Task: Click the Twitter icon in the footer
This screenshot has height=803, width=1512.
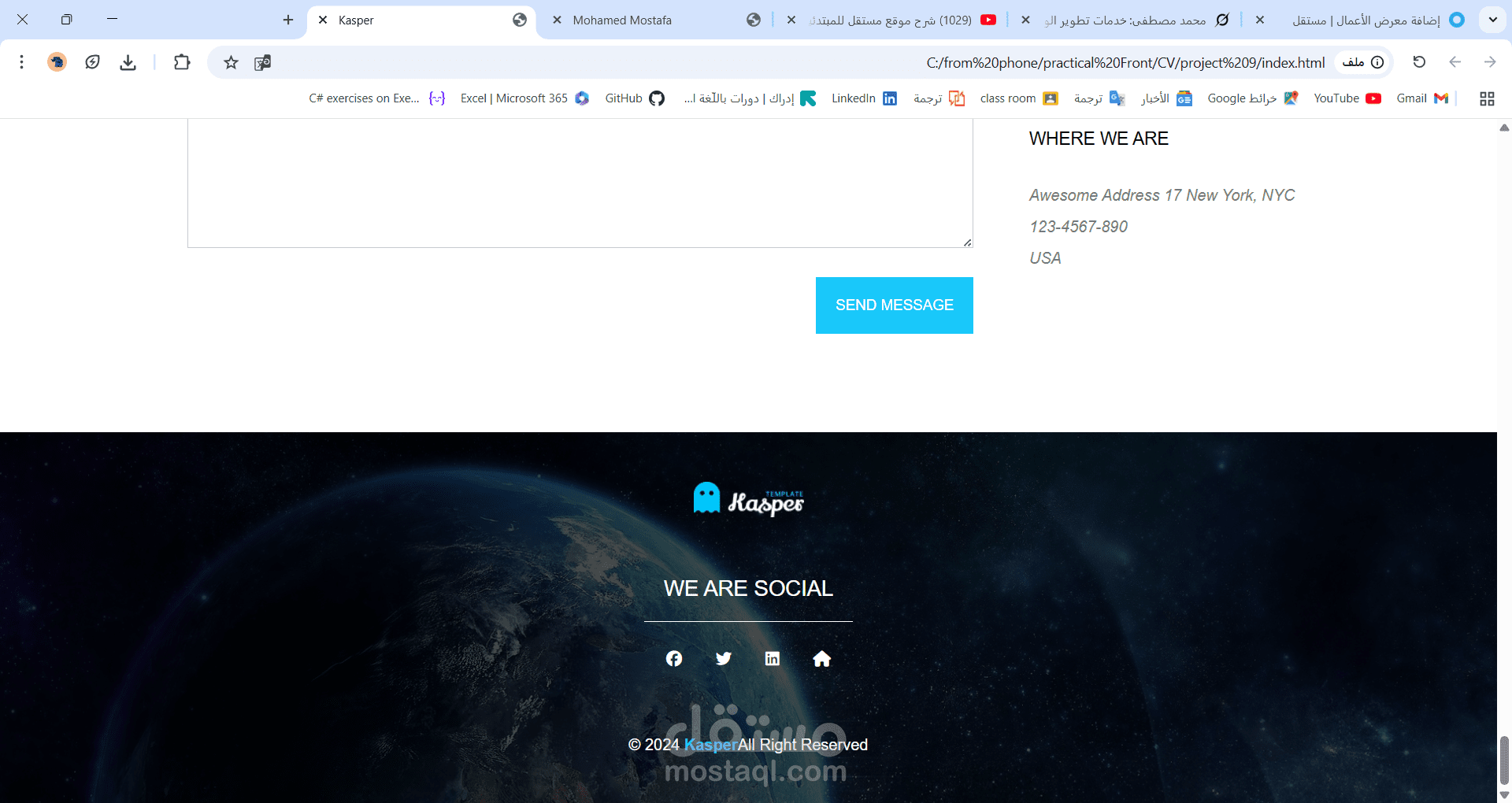Action: click(x=724, y=658)
